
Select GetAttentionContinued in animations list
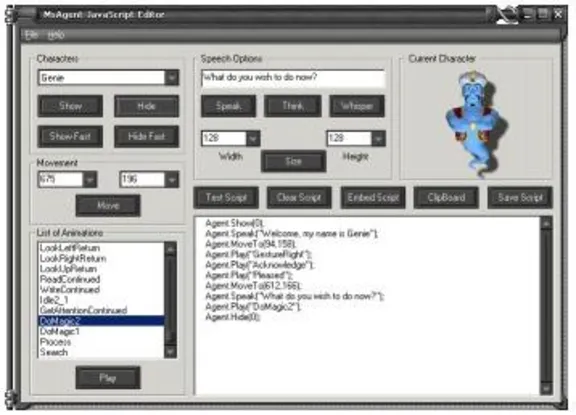click(101, 310)
